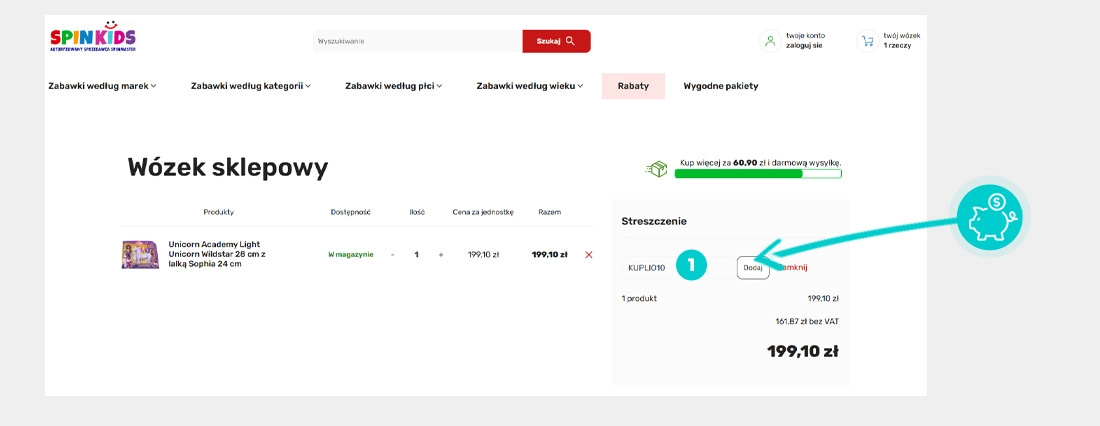The height and width of the screenshot is (426, 1100).
Task: Open the Unicorn Academy product thumbnail
Action: [140, 255]
